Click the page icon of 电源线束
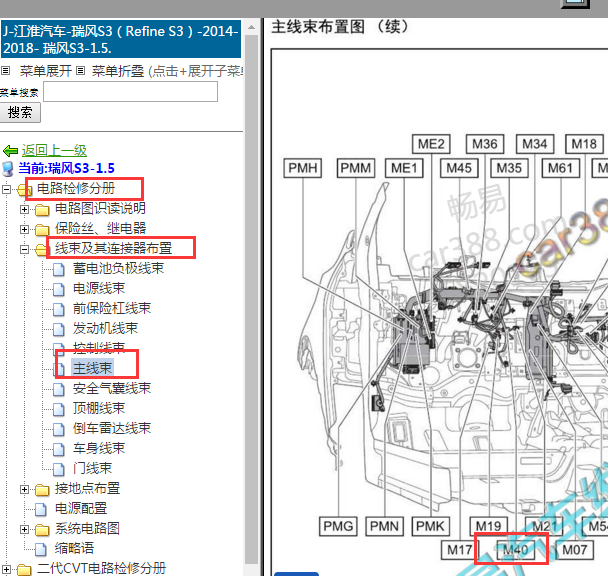Image resolution: width=608 pixels, height=576 pixels. (x=59, y=289)
